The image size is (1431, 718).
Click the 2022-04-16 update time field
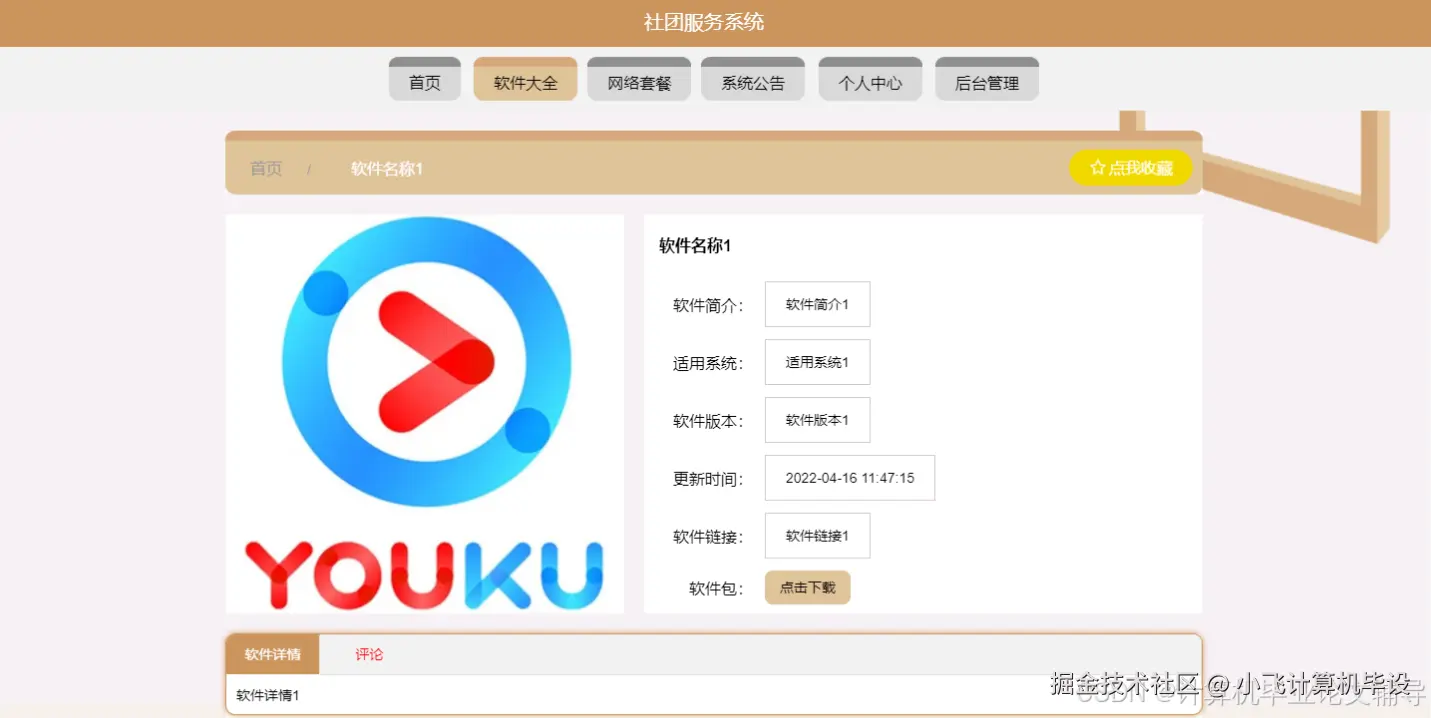coord(849,477)
